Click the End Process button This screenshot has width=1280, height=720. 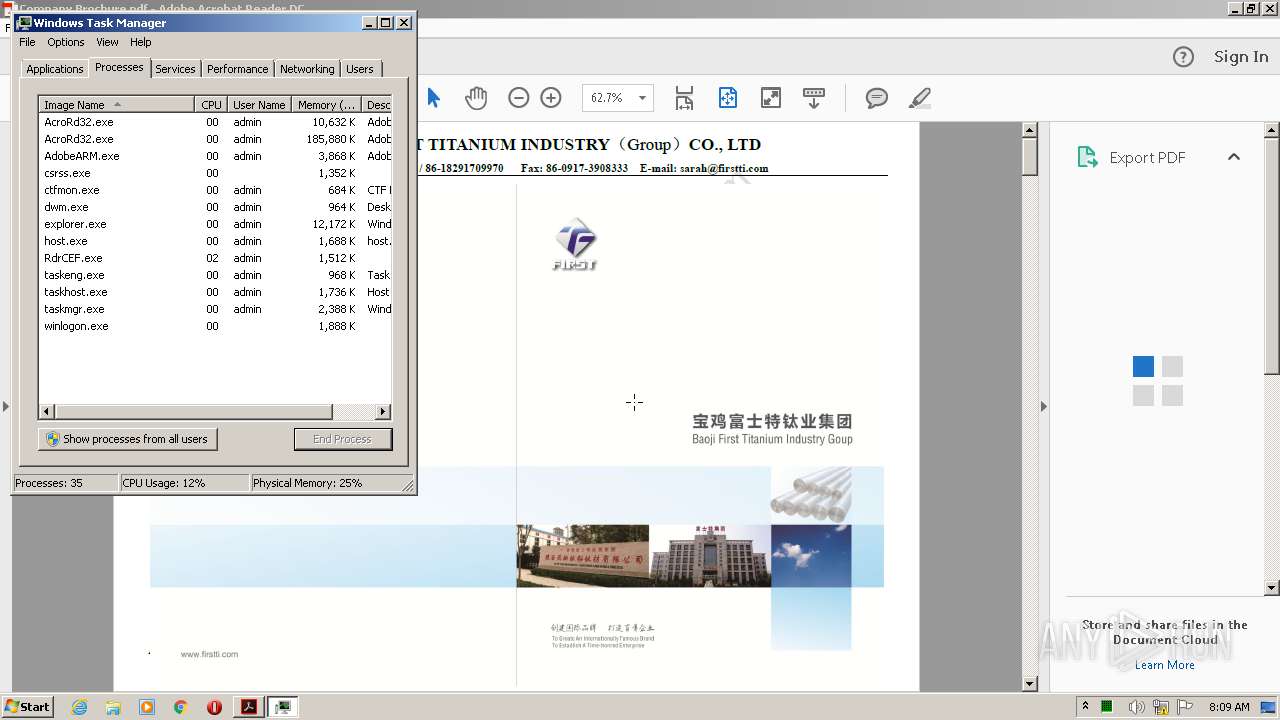pyautogui.click(x=343, y=439)
